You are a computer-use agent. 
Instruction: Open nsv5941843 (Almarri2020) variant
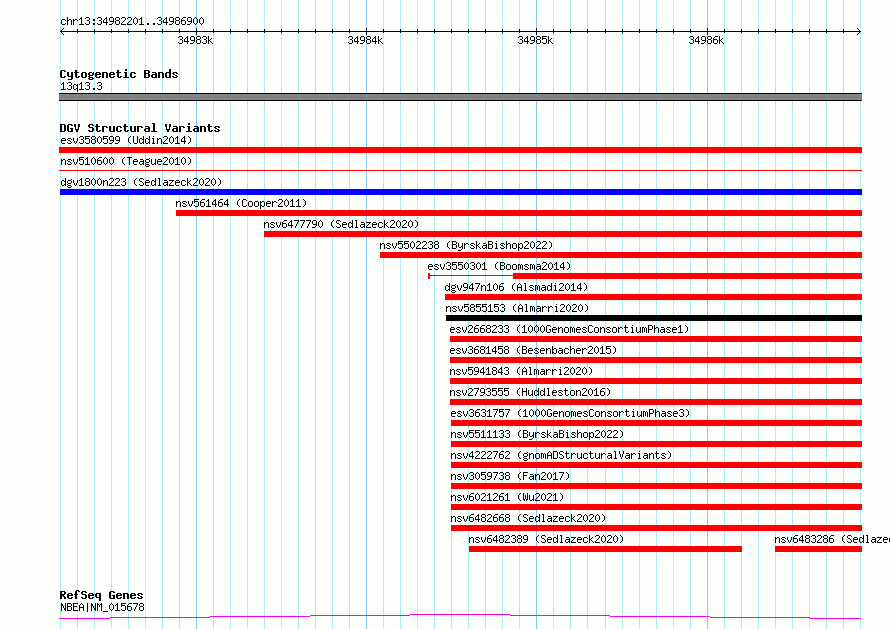pos(521,371)
